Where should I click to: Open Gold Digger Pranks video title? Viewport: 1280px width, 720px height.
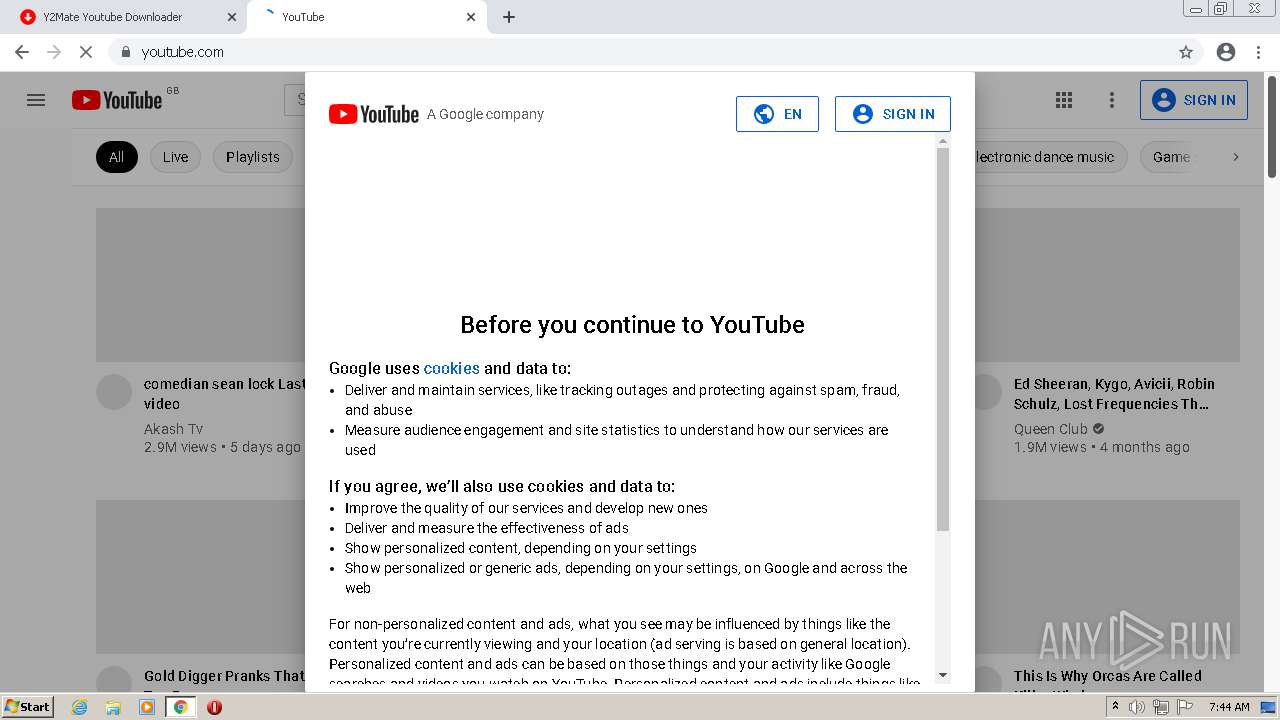pos(224,676)
